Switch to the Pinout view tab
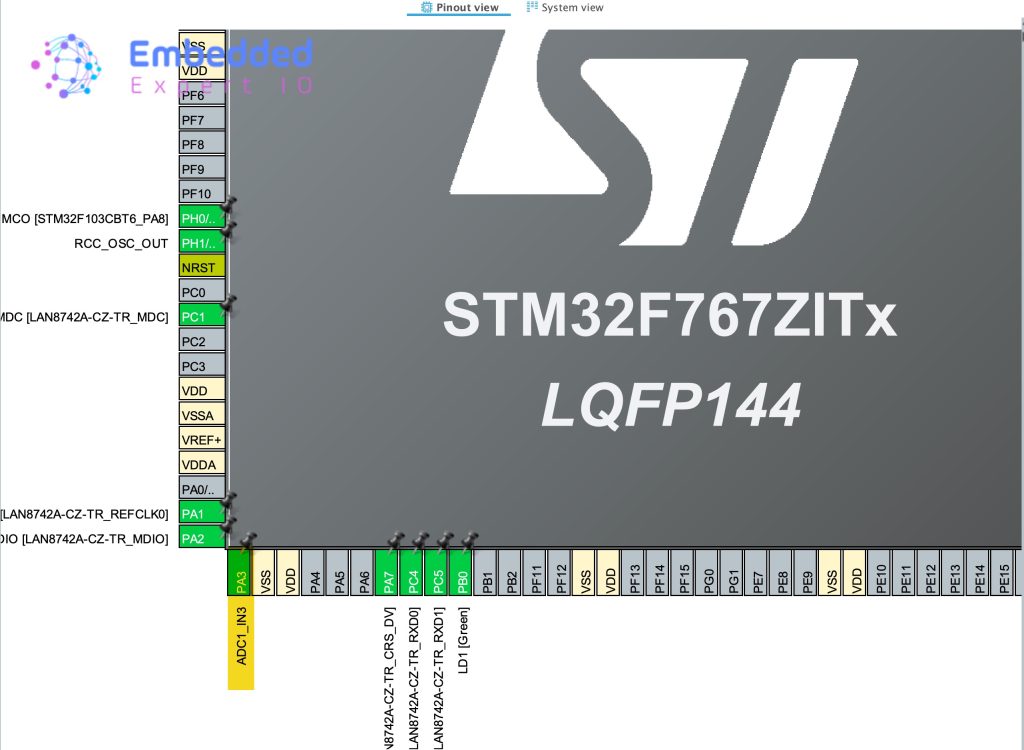Image resolution: width=1024 pixels, height=750 pixels. pyautogui.click(x=459, y=7)
